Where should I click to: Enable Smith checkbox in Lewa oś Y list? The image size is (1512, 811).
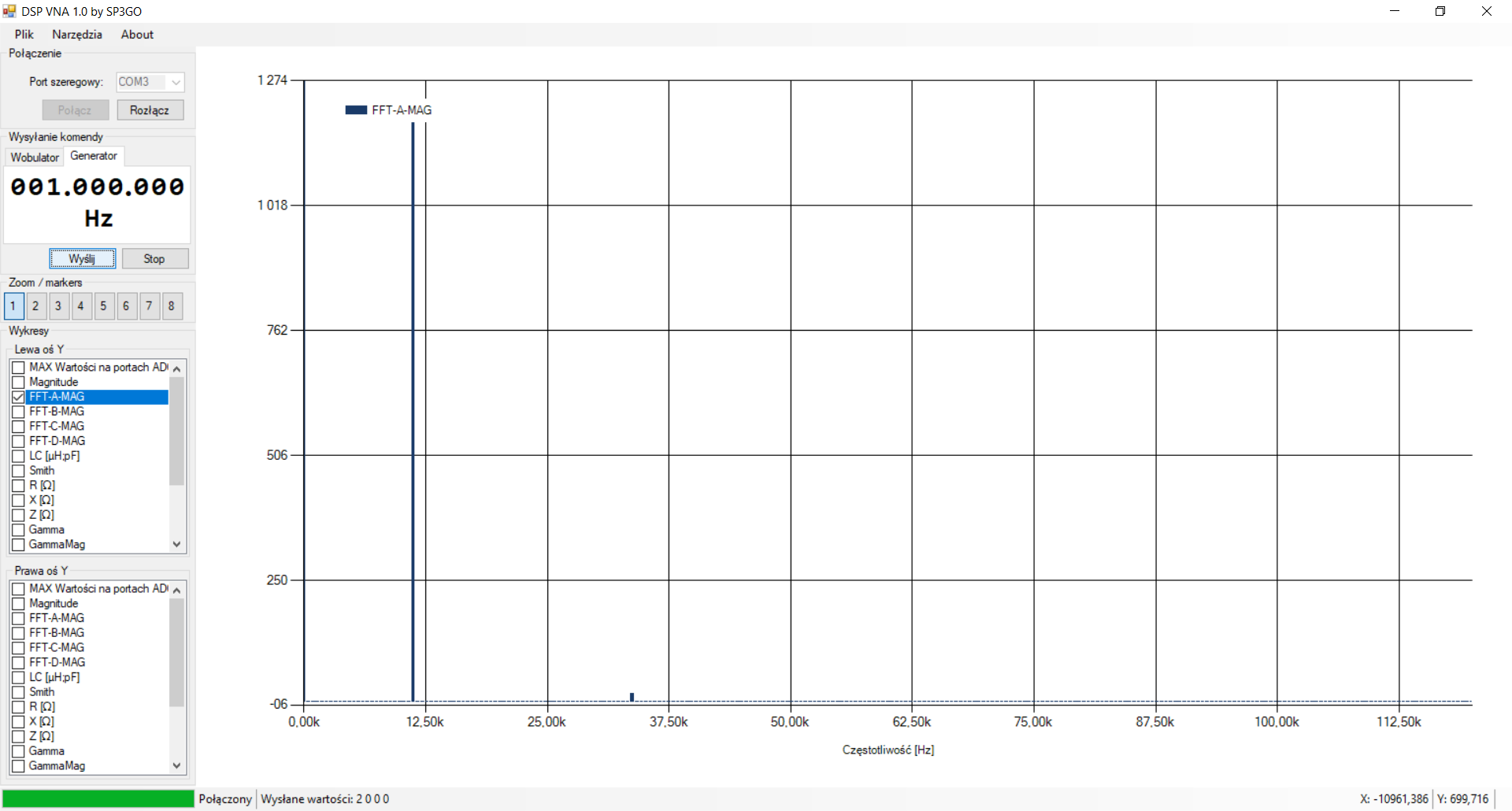pyautogui.click(x=18, y=471)
